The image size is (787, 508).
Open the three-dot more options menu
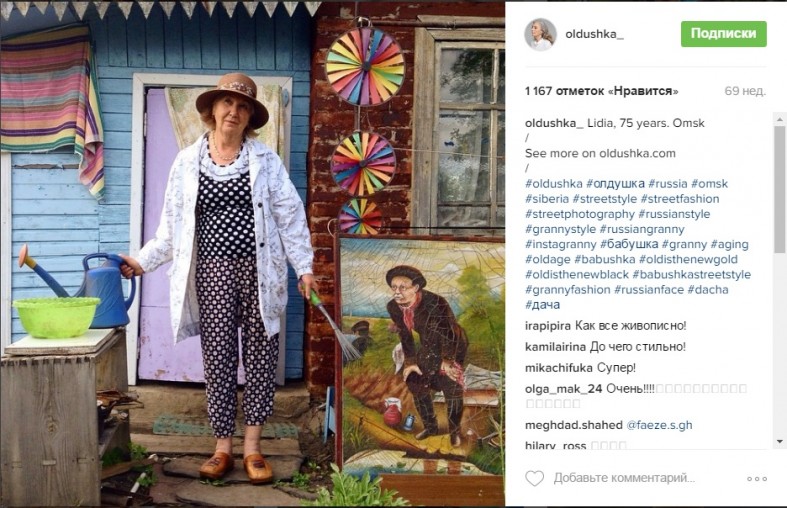[757, 479]
